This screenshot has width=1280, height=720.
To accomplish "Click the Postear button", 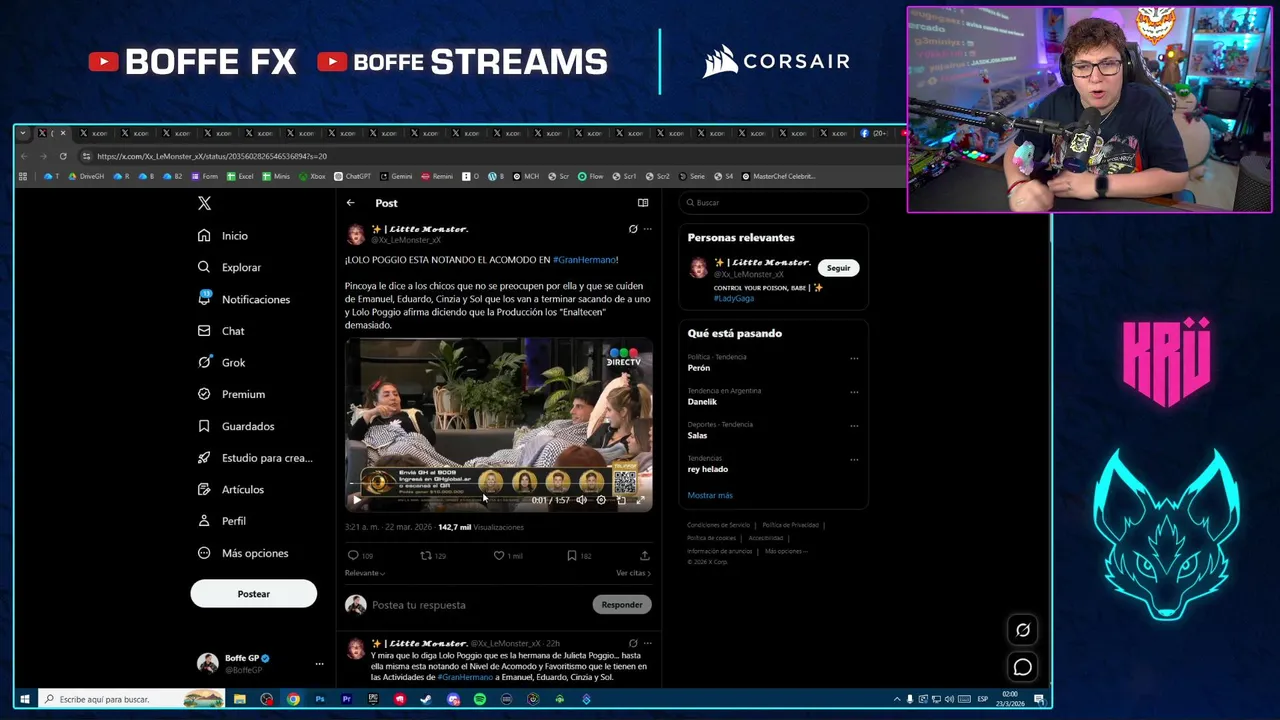I will tap(254, 594).
